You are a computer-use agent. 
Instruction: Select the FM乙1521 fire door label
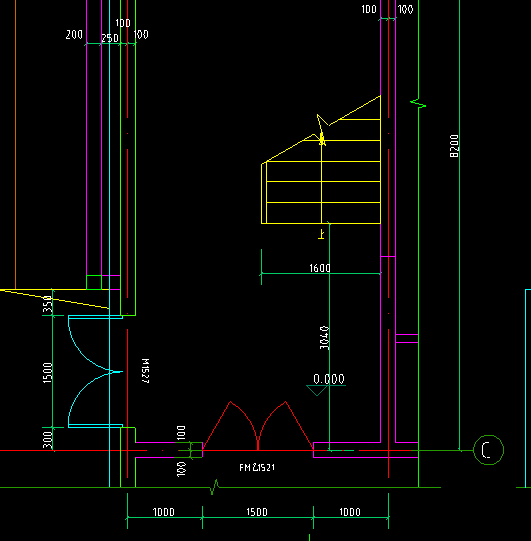(x=257, y=468)
